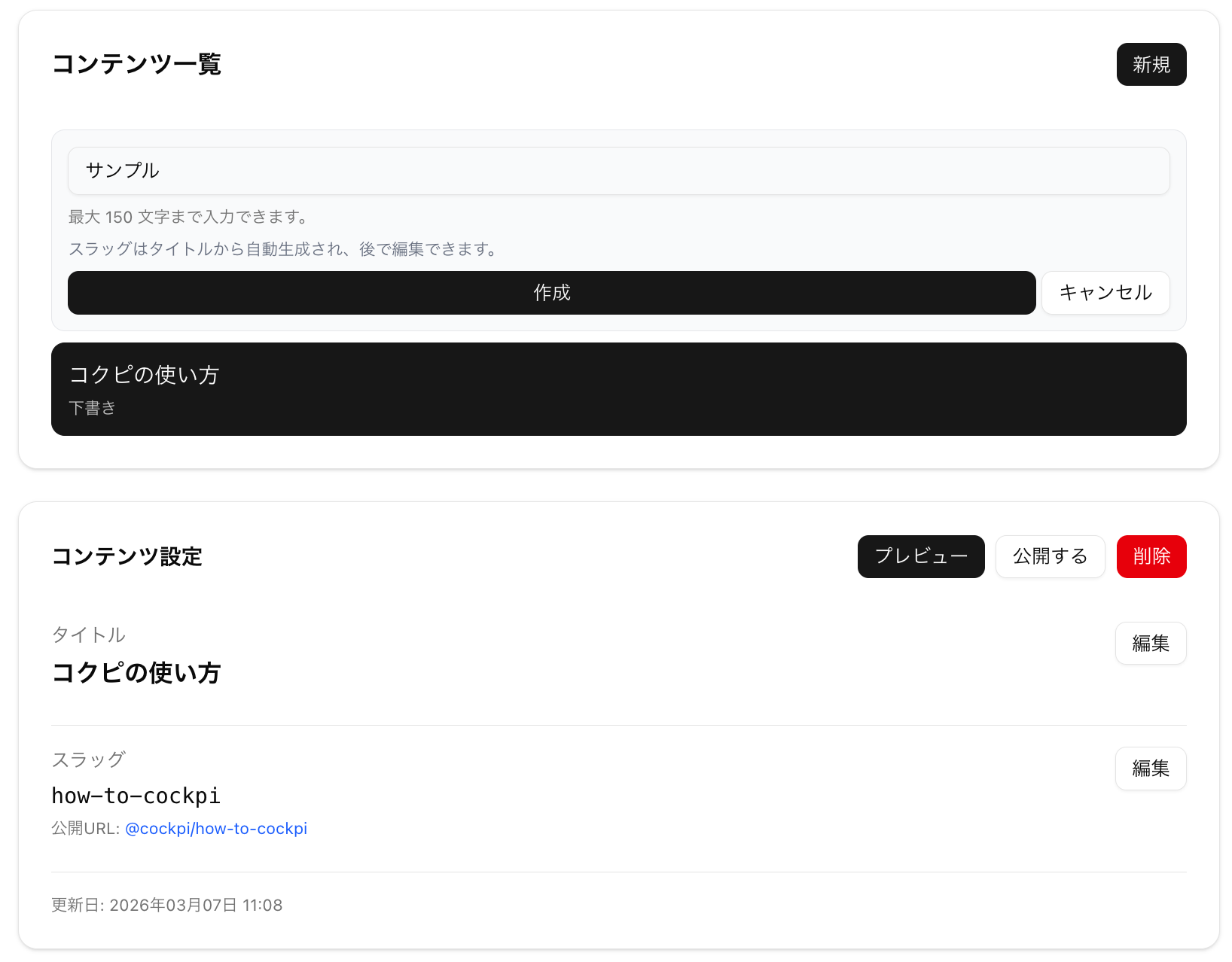Image resolution: width=1232 pixels, height=962 pixels.
Task: Edit the スラッグ with its 編集 button
Action: click(x=1150, y=769)
